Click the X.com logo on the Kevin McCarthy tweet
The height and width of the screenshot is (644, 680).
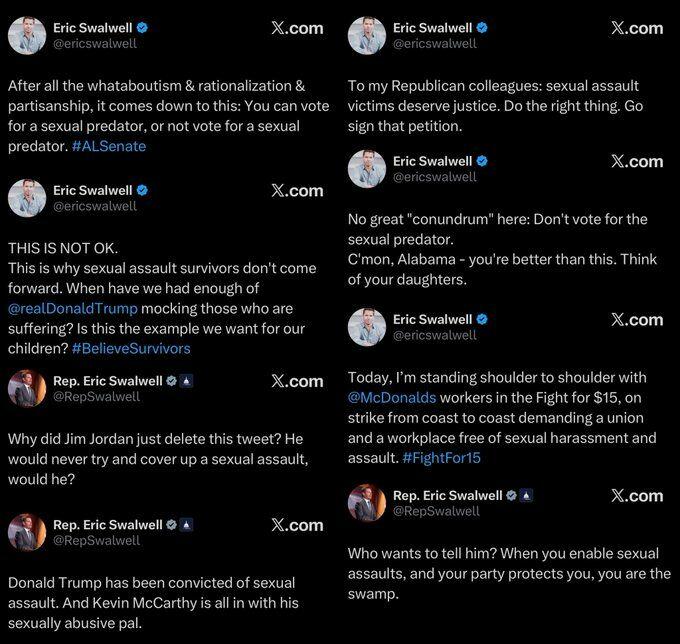click(x=297, y=525)
